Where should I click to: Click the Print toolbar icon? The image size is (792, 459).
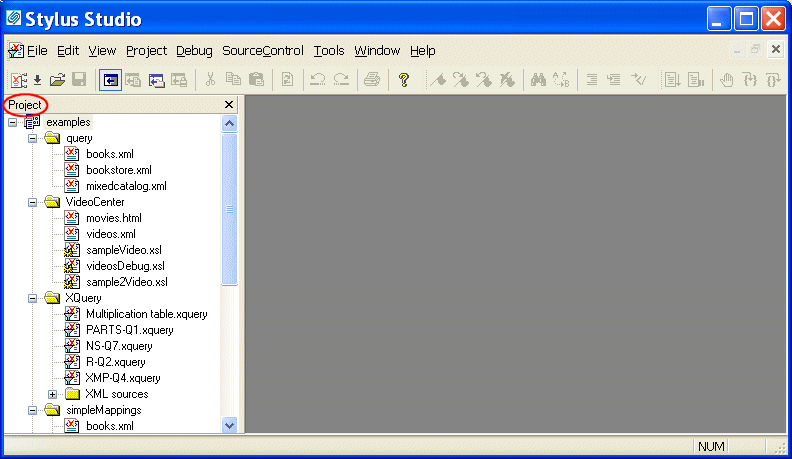[372, 80]
